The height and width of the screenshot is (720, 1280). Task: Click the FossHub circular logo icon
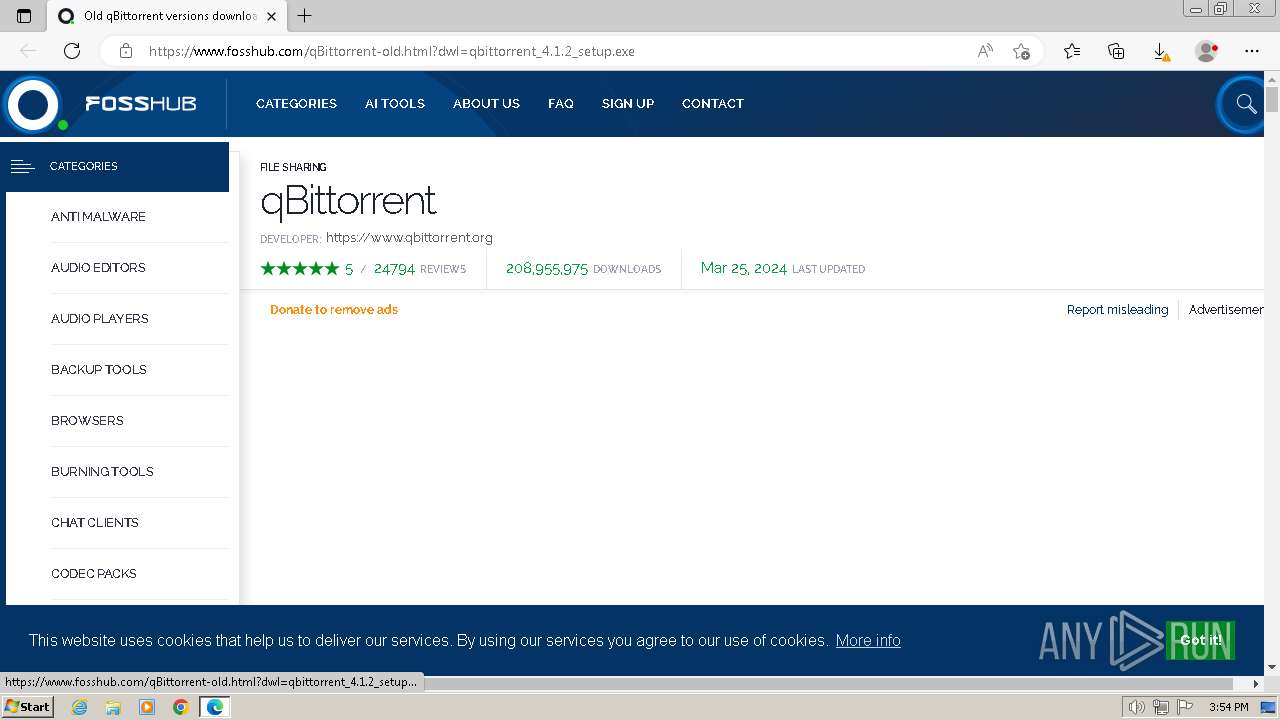click(x=33, y=104)
